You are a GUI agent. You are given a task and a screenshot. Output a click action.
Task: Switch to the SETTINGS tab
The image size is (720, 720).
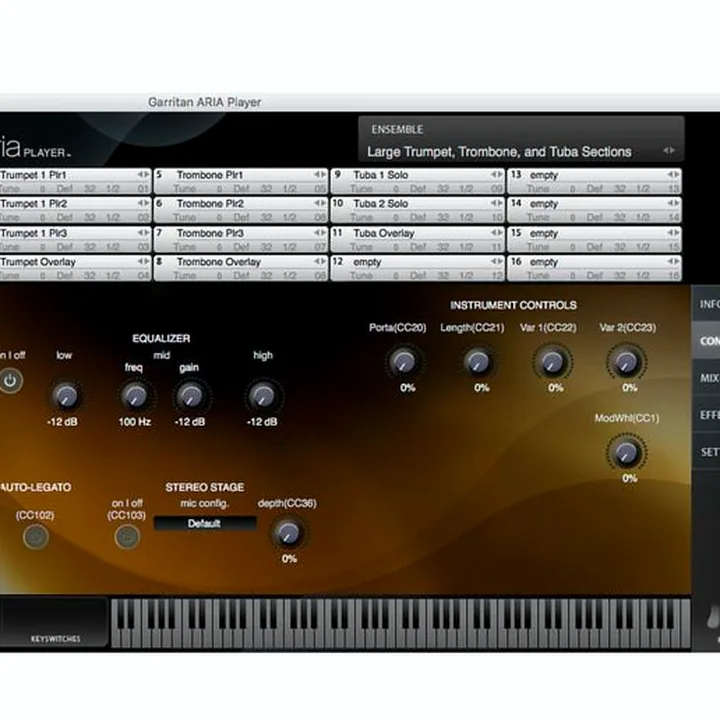[707, 452]
